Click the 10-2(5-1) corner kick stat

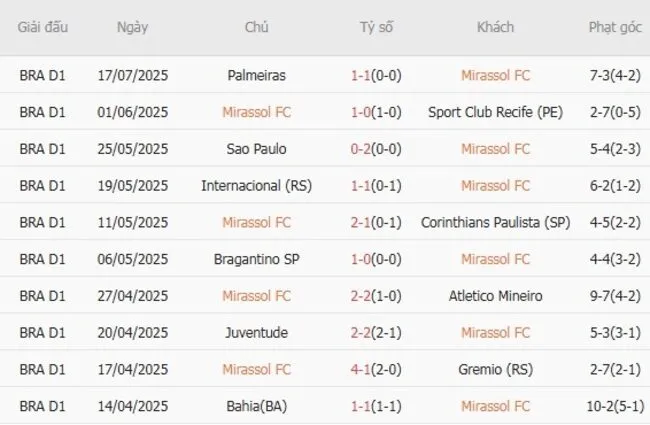point(615,406)
